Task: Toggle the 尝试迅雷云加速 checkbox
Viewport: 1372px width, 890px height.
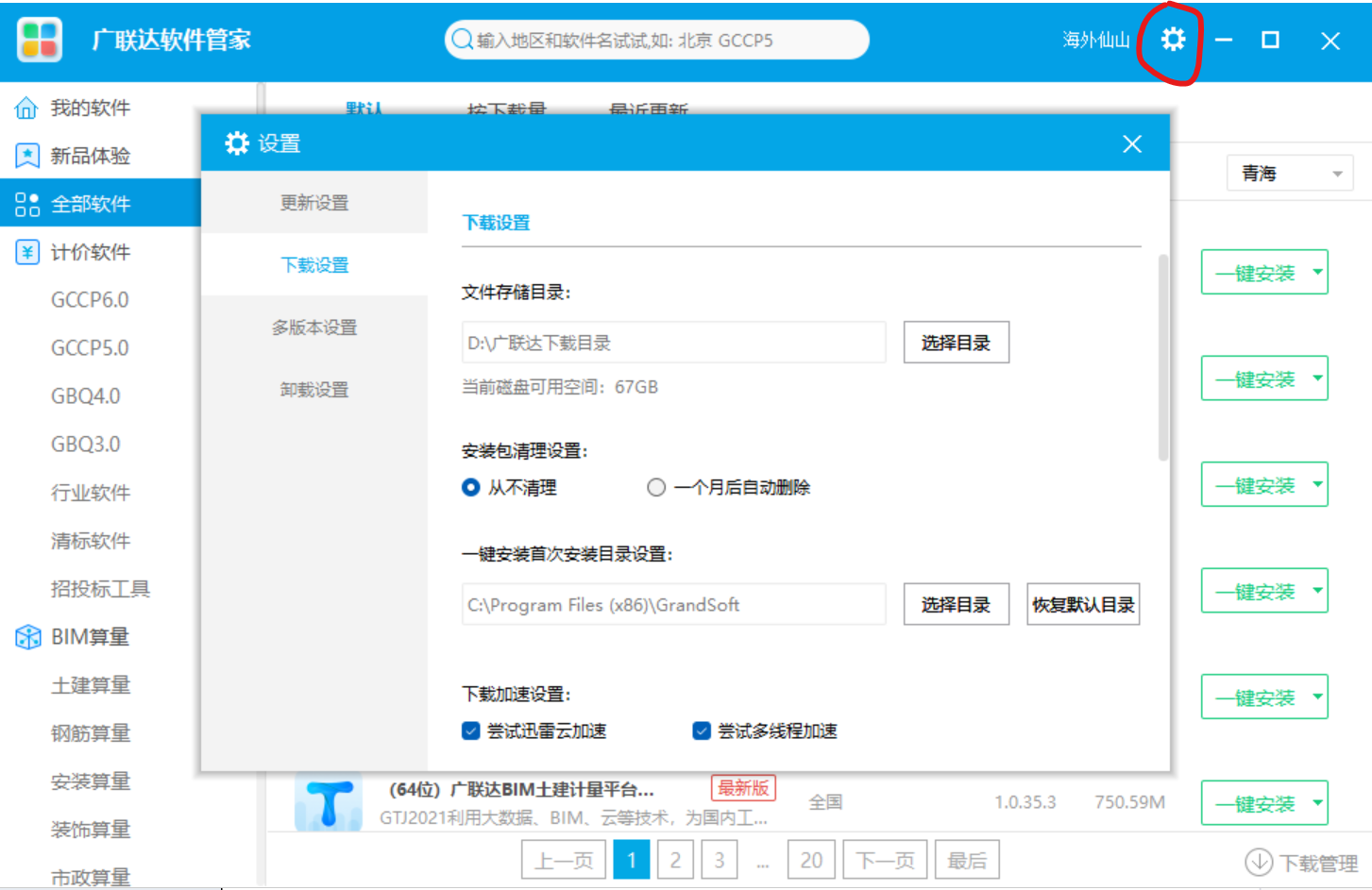Action: (470, 730)
